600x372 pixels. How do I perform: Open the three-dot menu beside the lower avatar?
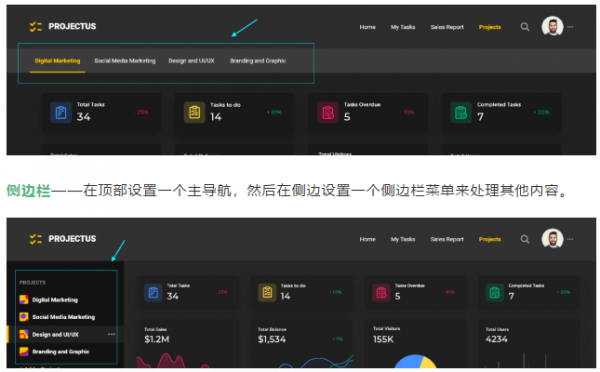[x=570, y=239]
